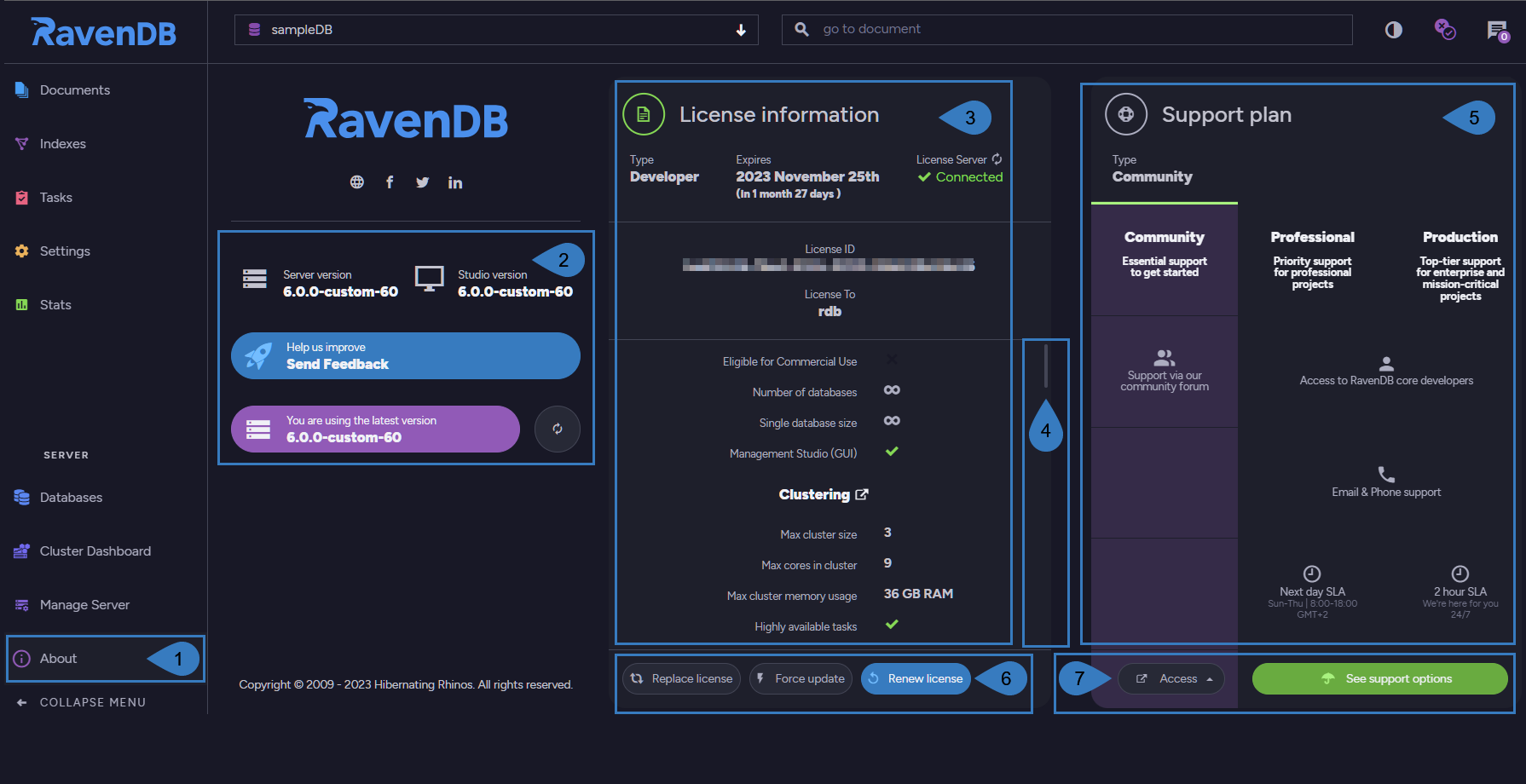Open the notifications center icon
Viewport: 1526px width, 784px height.
[x=1498, y=31]
